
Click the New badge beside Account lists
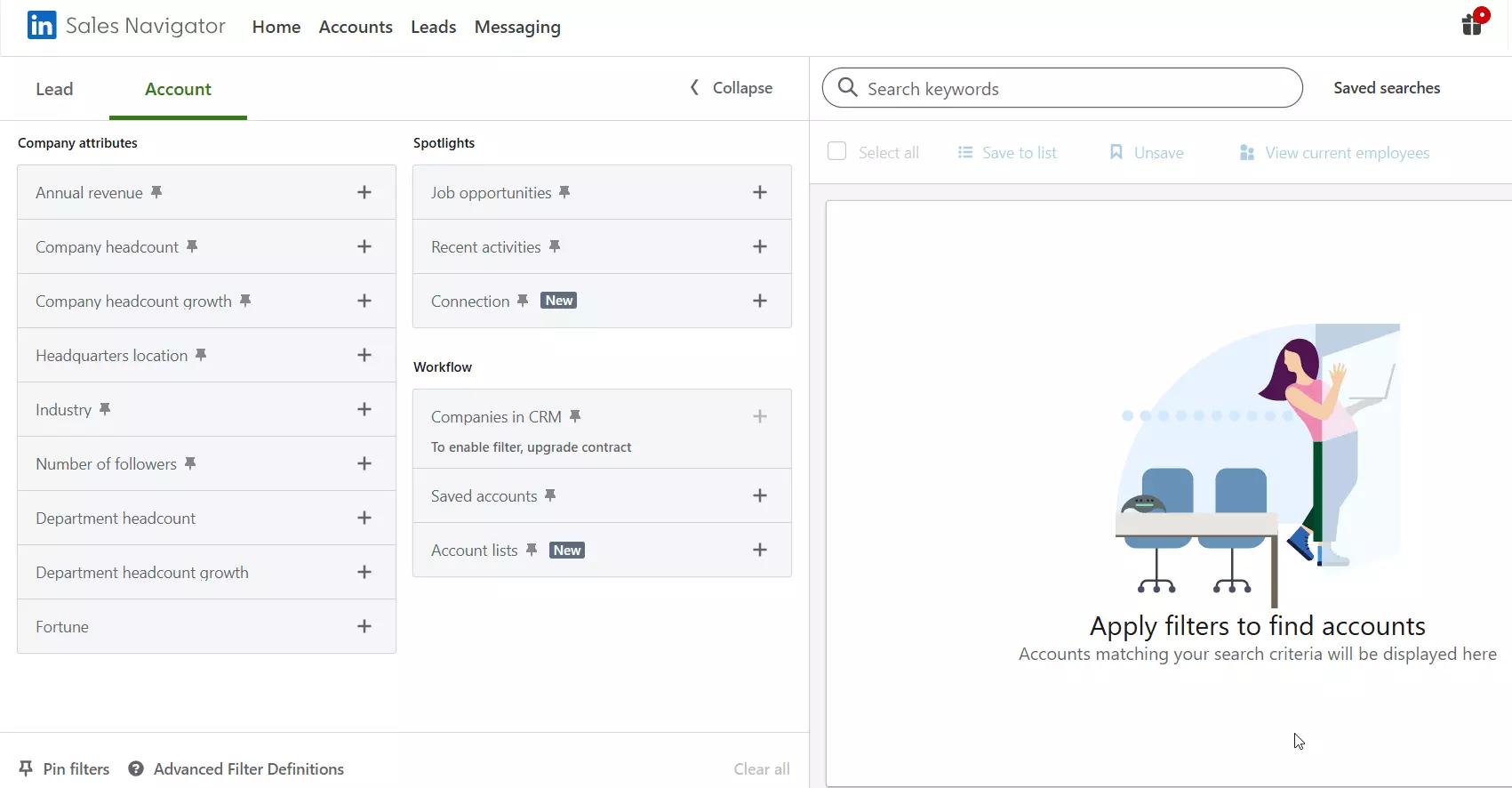[x=567, y=550]
